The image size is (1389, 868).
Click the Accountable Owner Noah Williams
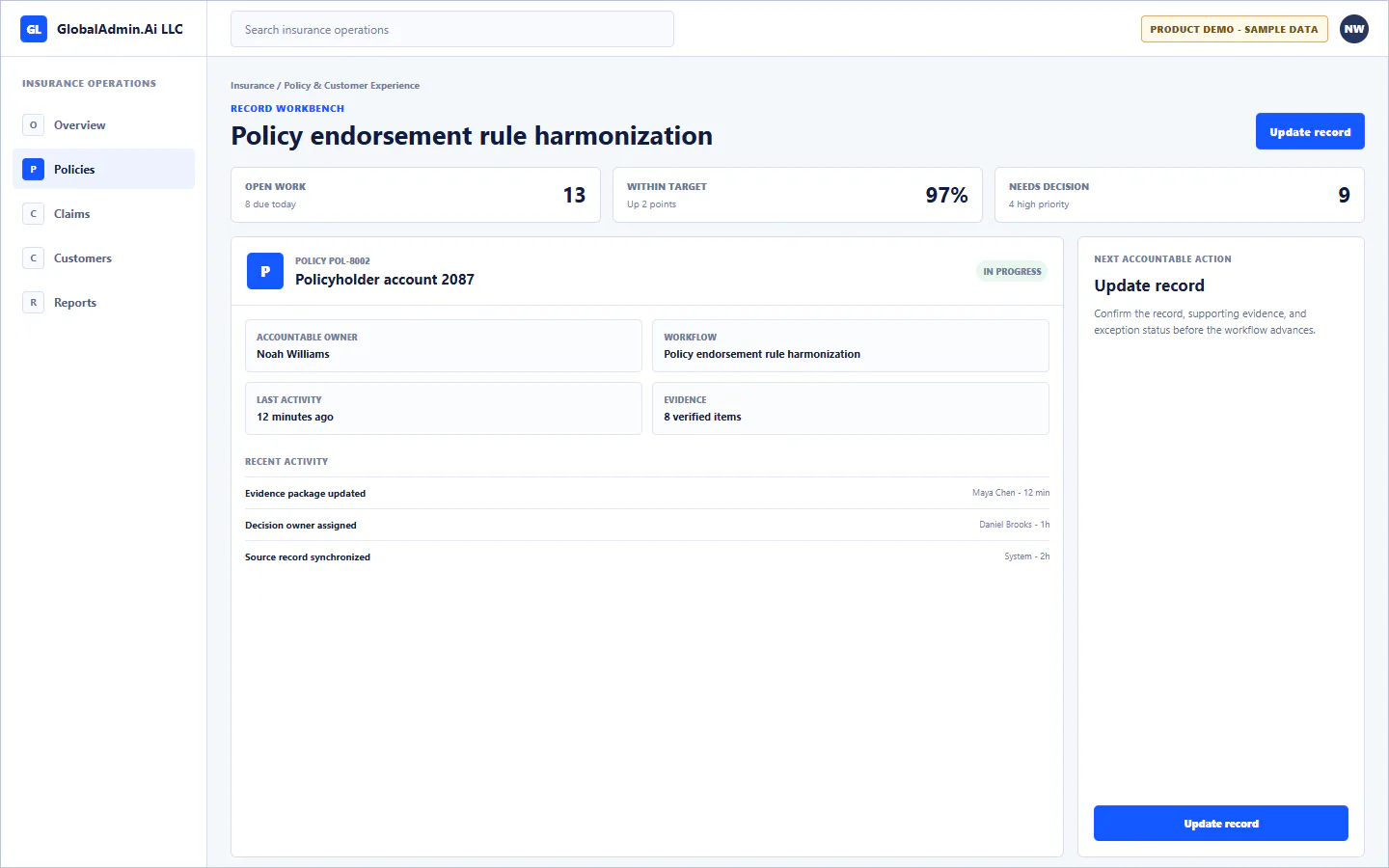pyautogui.click(x=444, y=345)
